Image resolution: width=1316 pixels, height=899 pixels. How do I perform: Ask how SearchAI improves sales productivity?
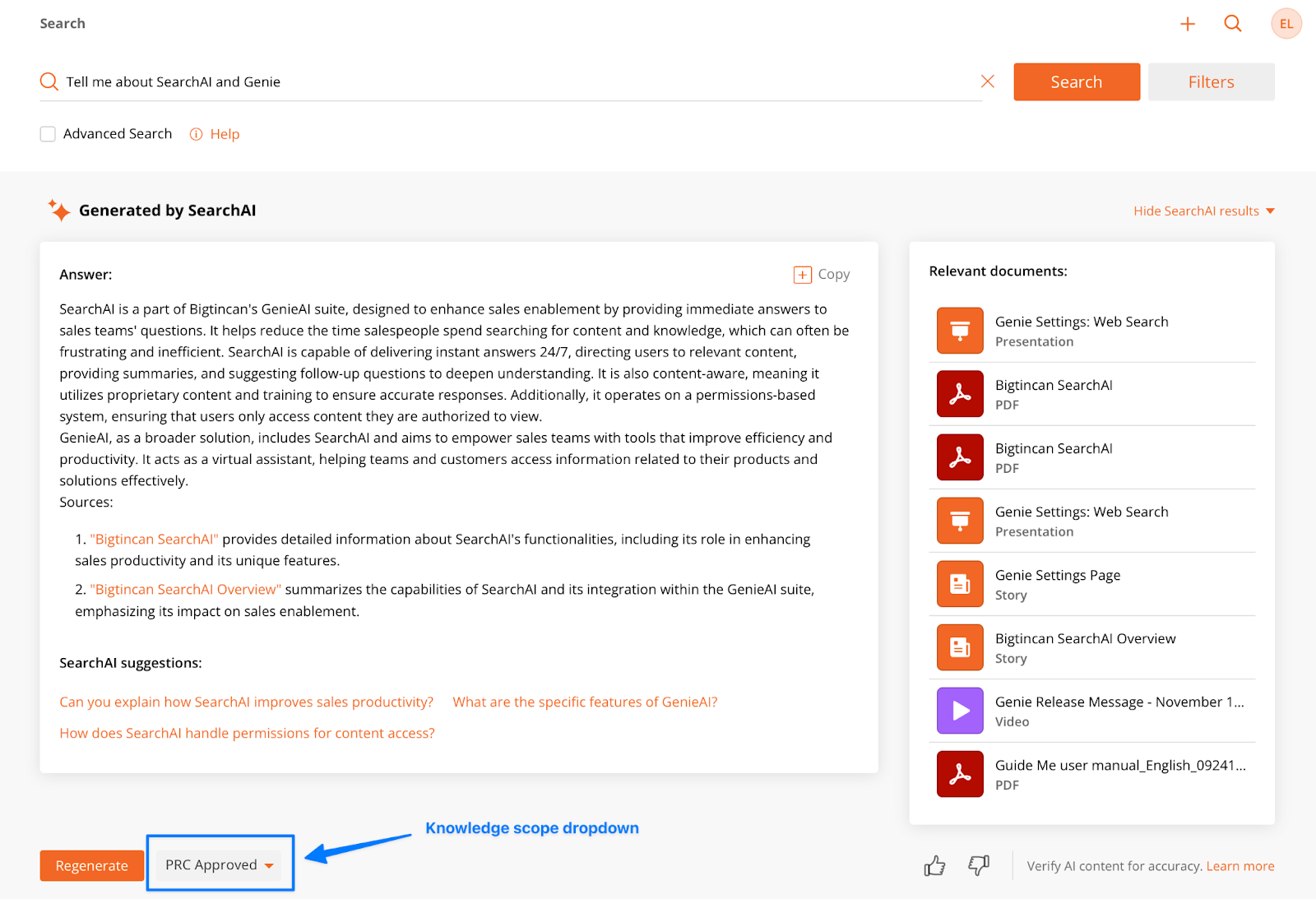point(246,702)
